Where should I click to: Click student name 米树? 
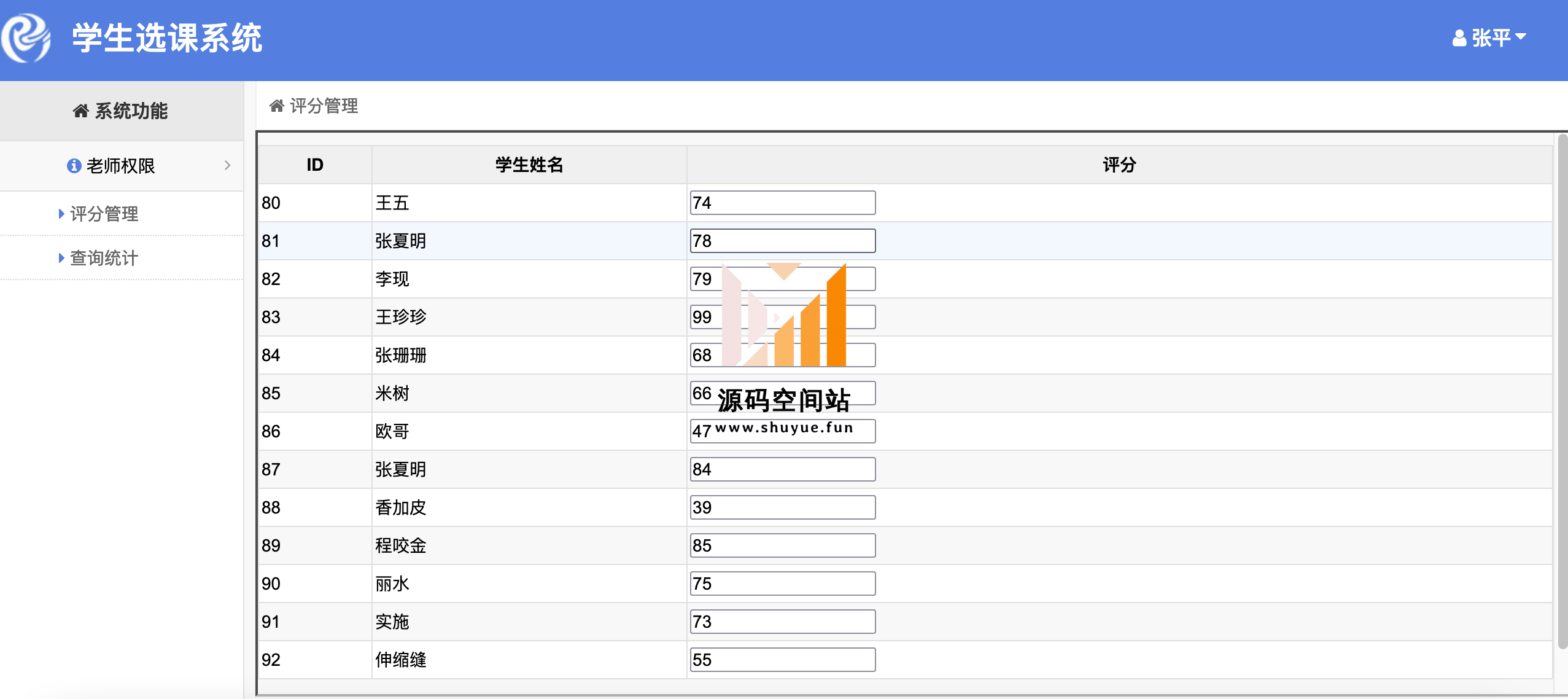coord(392,393)
